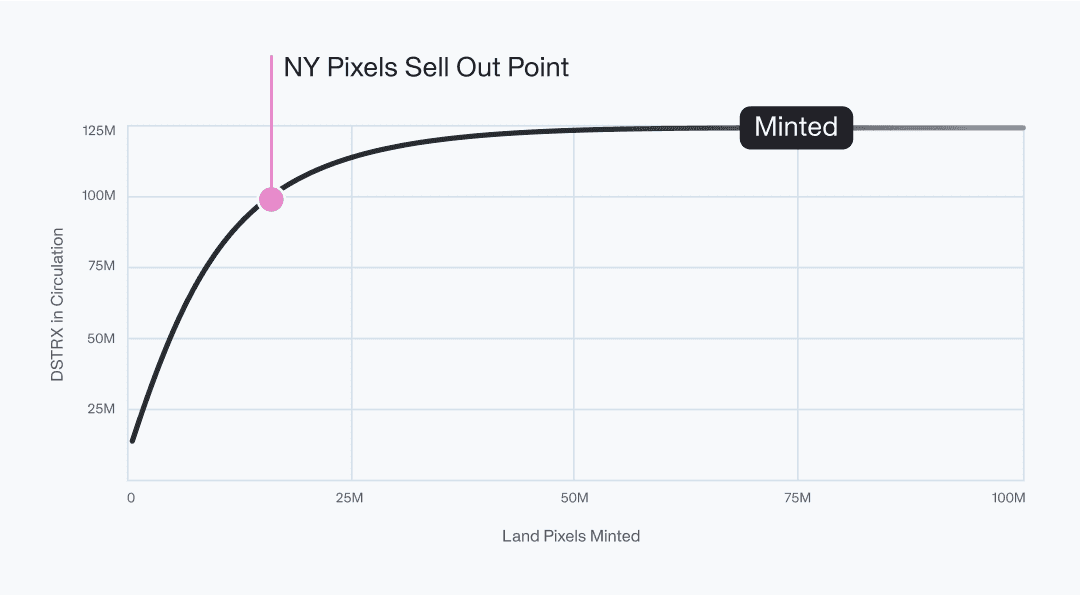Click the Minted label badge

(796, 127)
